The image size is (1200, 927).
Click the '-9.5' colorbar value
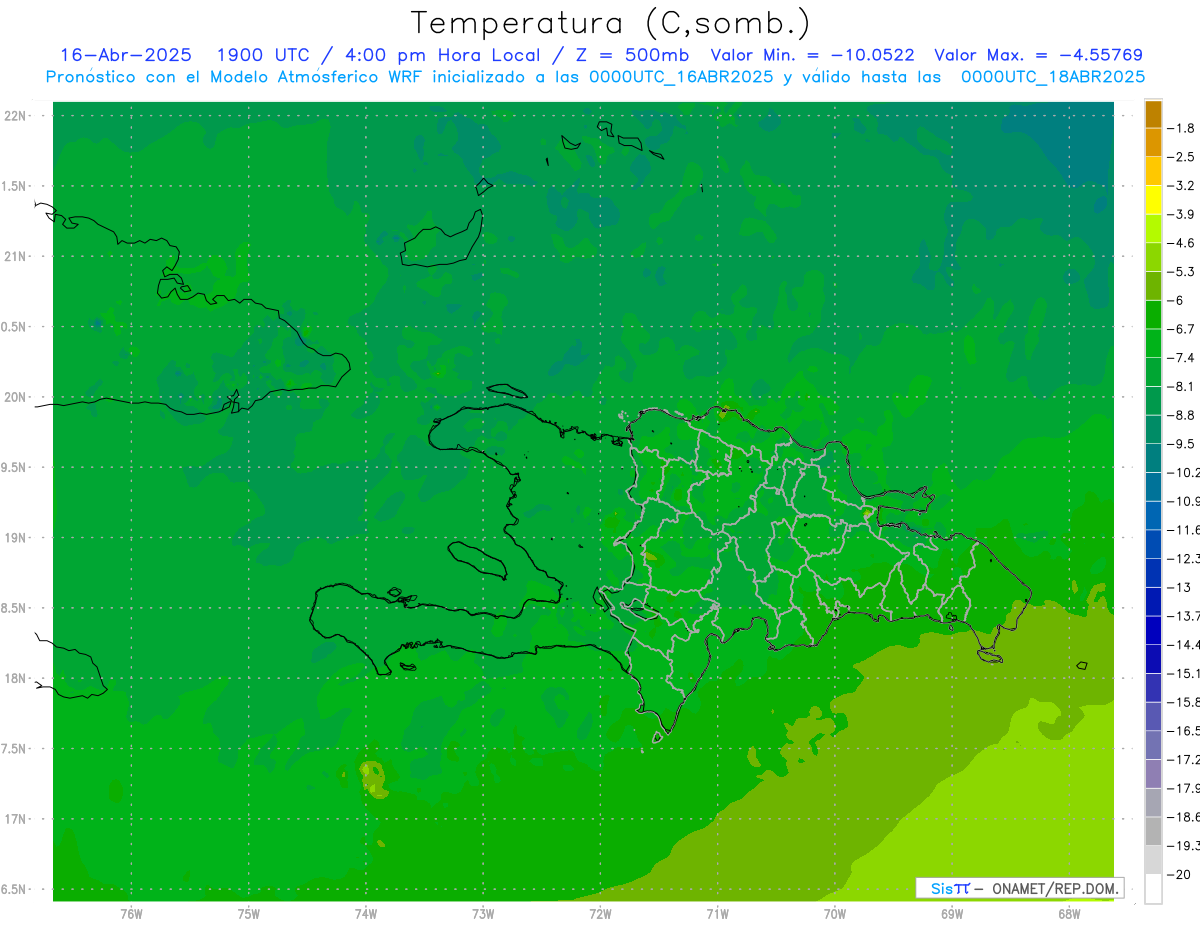[1182, 444]
